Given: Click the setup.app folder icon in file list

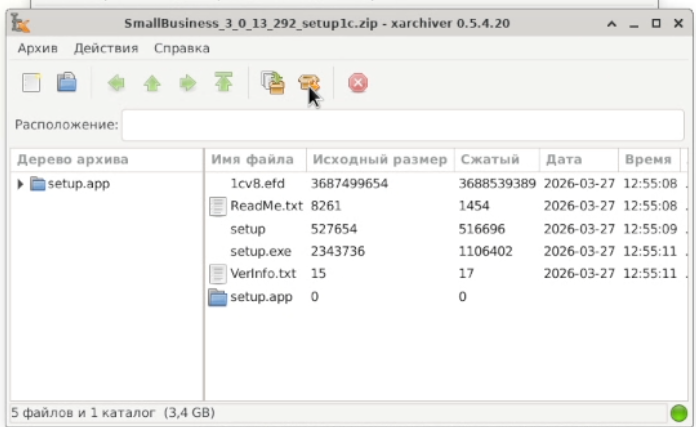Looking at the screenshot, I should tap(218, 297).
